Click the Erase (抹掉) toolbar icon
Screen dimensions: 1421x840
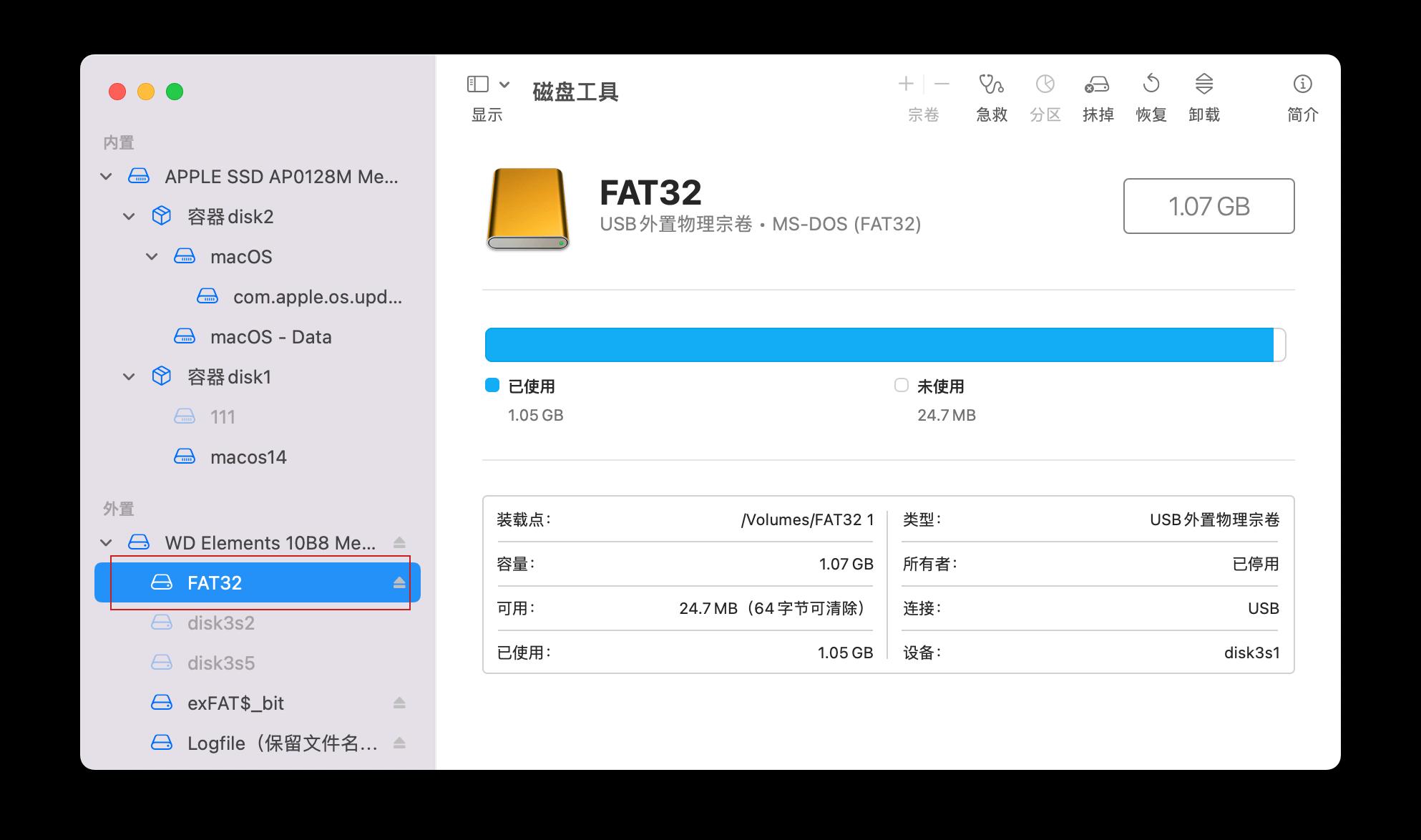pyautogui.click(x=1097, y=84)
